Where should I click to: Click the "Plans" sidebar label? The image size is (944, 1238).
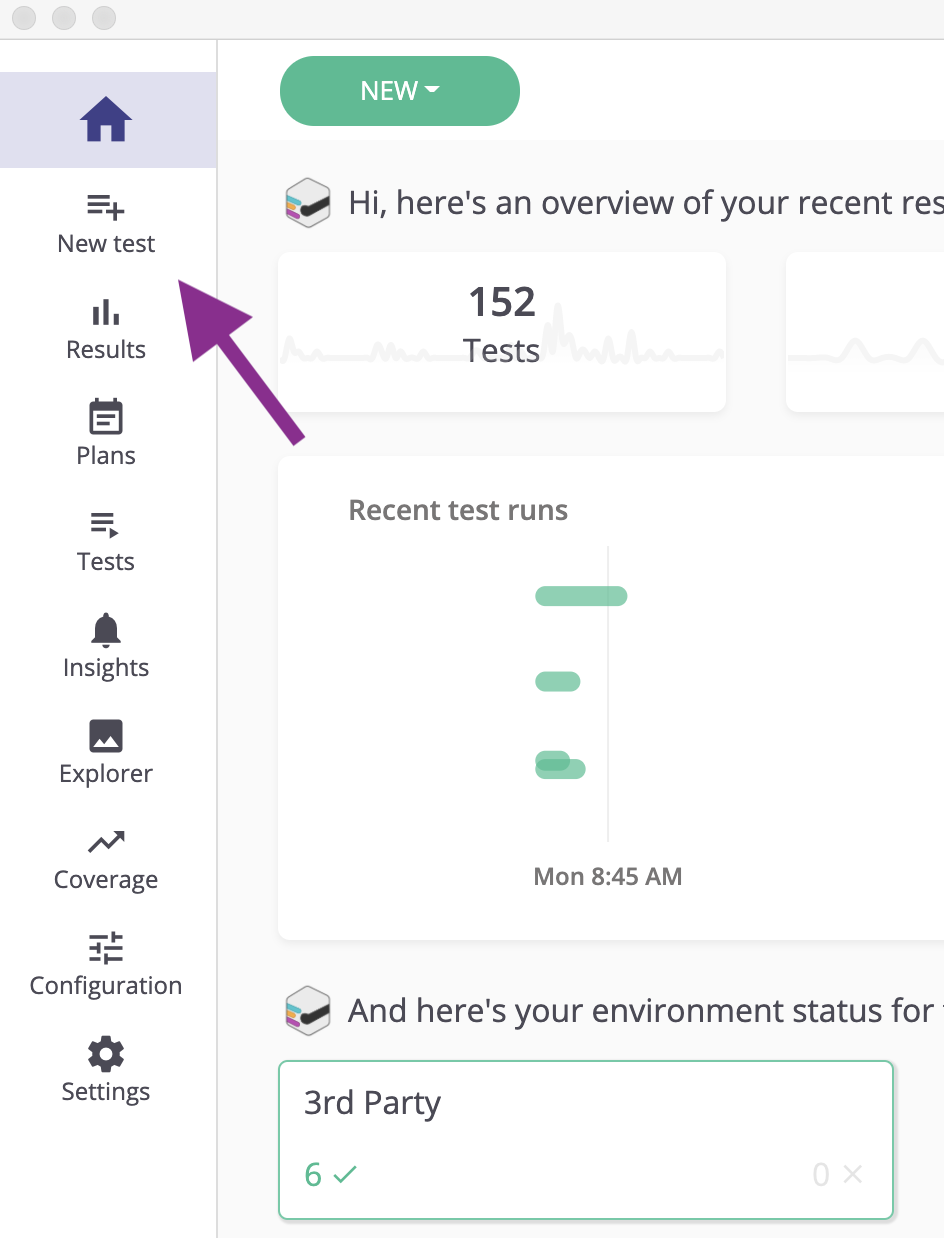pos(106,456)
